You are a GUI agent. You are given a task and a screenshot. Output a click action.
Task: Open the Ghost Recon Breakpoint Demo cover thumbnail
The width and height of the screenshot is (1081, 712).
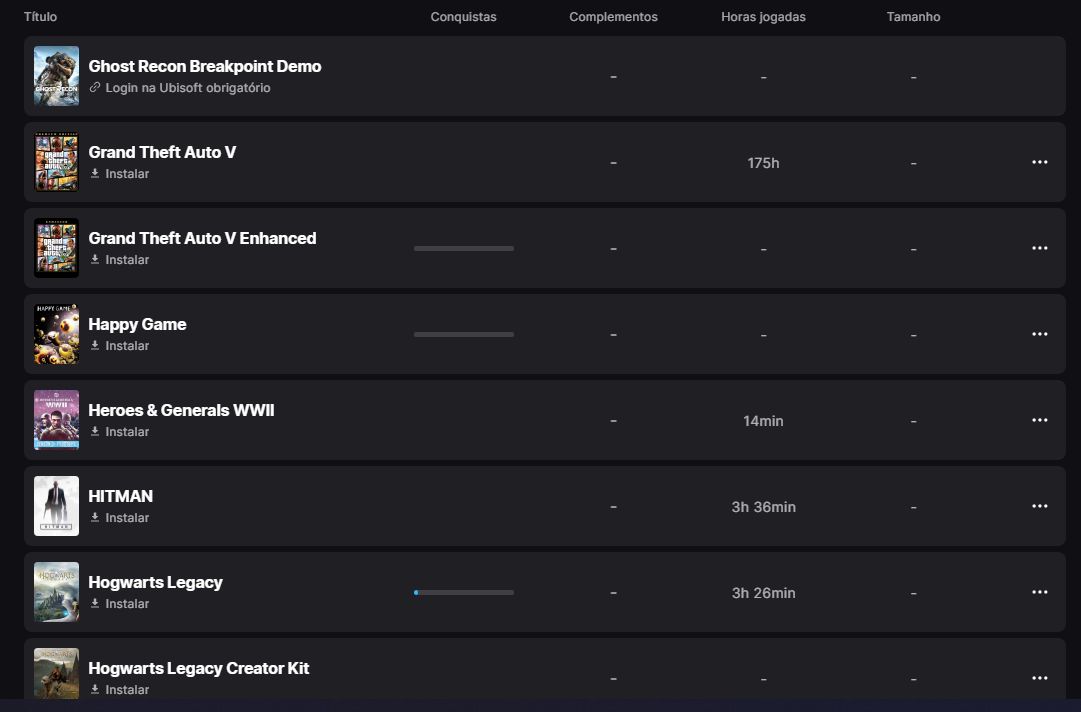click(x=57, y=76)
